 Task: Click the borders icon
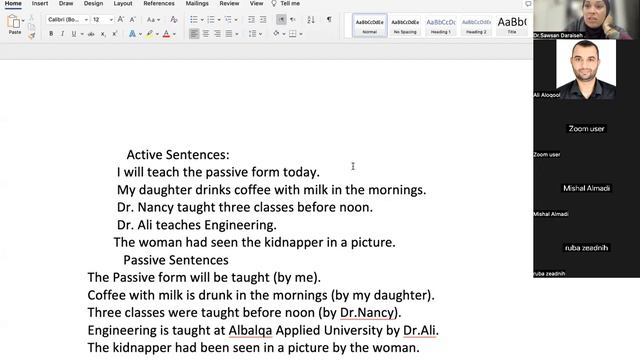[x=293, y=34]
